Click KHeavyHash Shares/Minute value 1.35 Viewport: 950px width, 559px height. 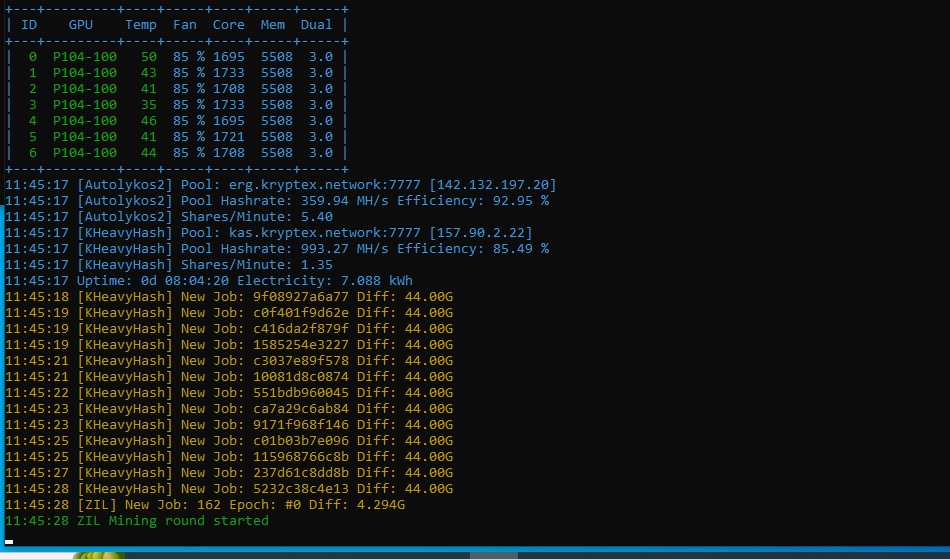point(316,265)
